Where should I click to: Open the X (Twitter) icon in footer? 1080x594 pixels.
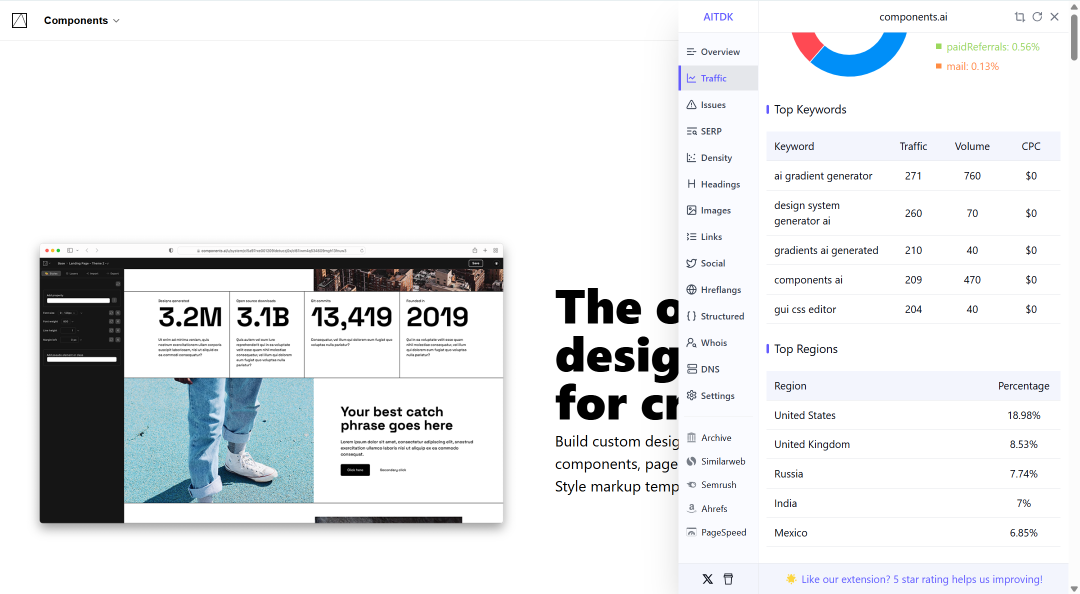coord(707,579)
